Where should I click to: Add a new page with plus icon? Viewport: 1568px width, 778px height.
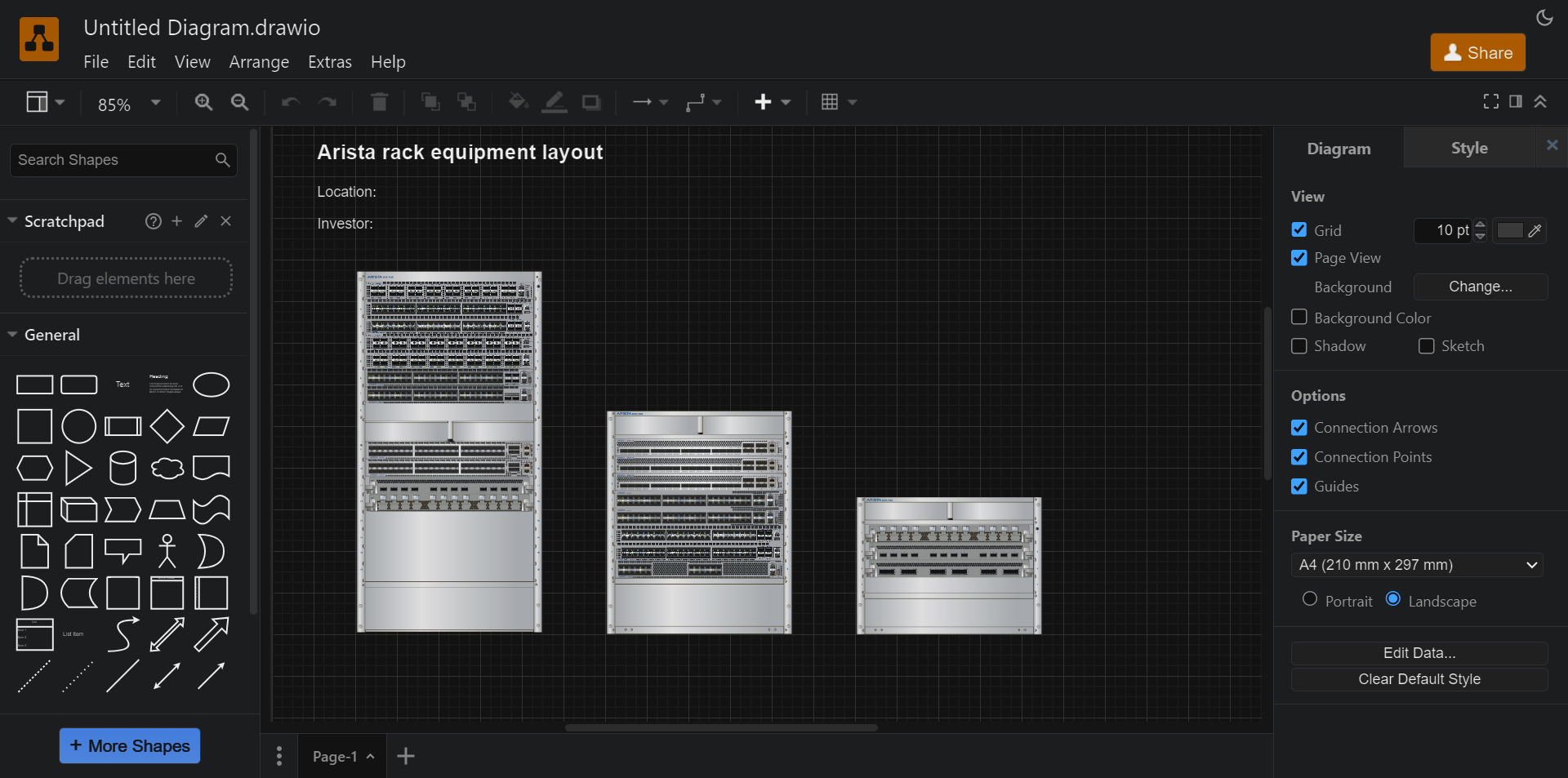(x=406, y=757)
